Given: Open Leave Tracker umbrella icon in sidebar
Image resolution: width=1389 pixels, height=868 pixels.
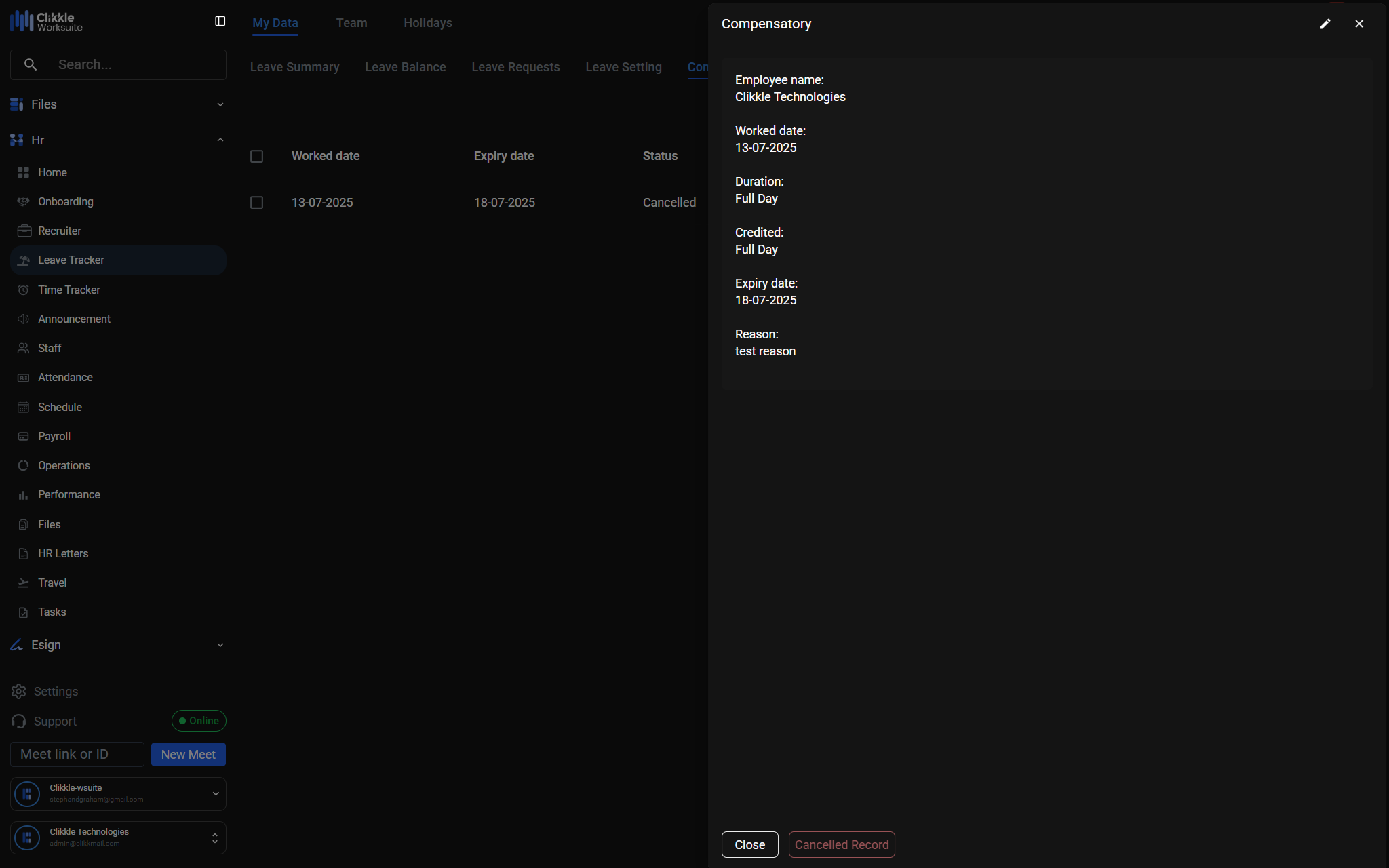Looking at the screenshot, I should point(24,260).
